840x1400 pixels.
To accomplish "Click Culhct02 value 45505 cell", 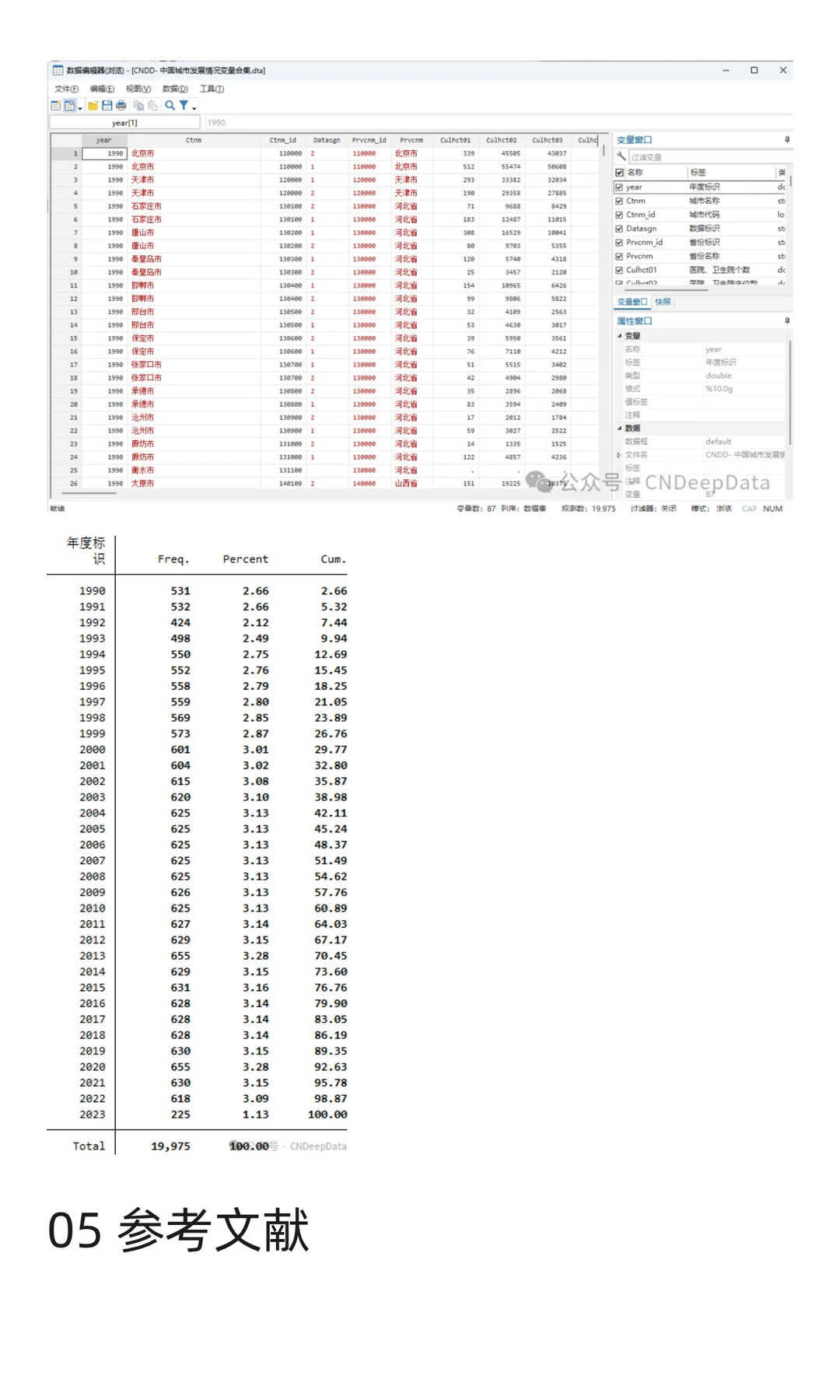I will (502, 153).
